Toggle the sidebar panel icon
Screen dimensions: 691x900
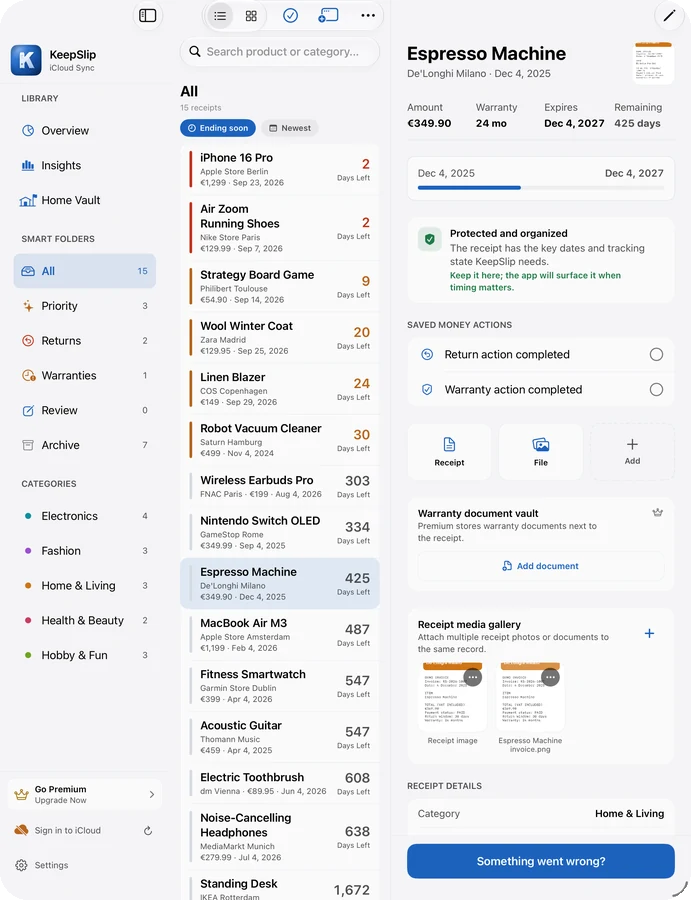click(x=147, y=15)
